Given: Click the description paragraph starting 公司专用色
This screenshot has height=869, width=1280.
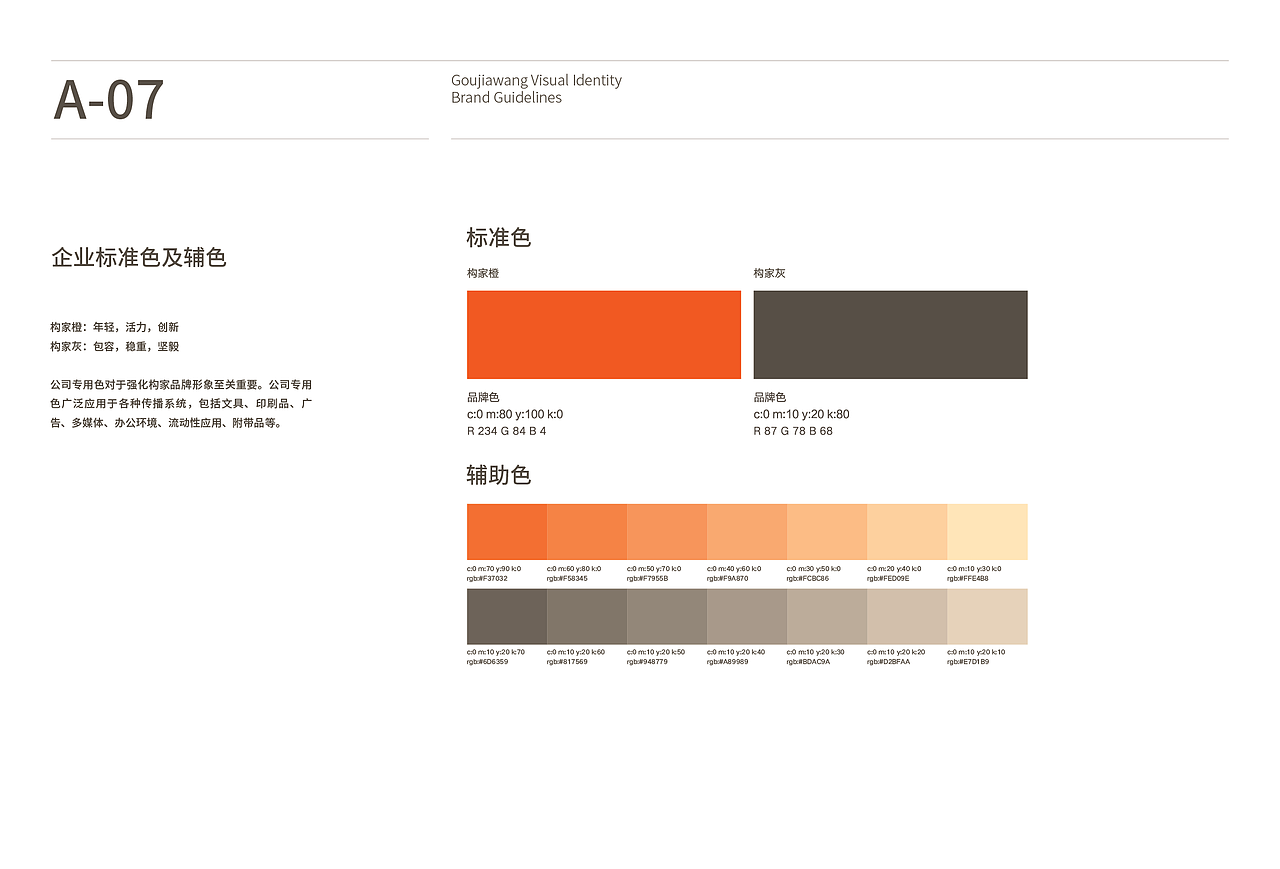Looking at the screenshot, I should pos(182,403).
